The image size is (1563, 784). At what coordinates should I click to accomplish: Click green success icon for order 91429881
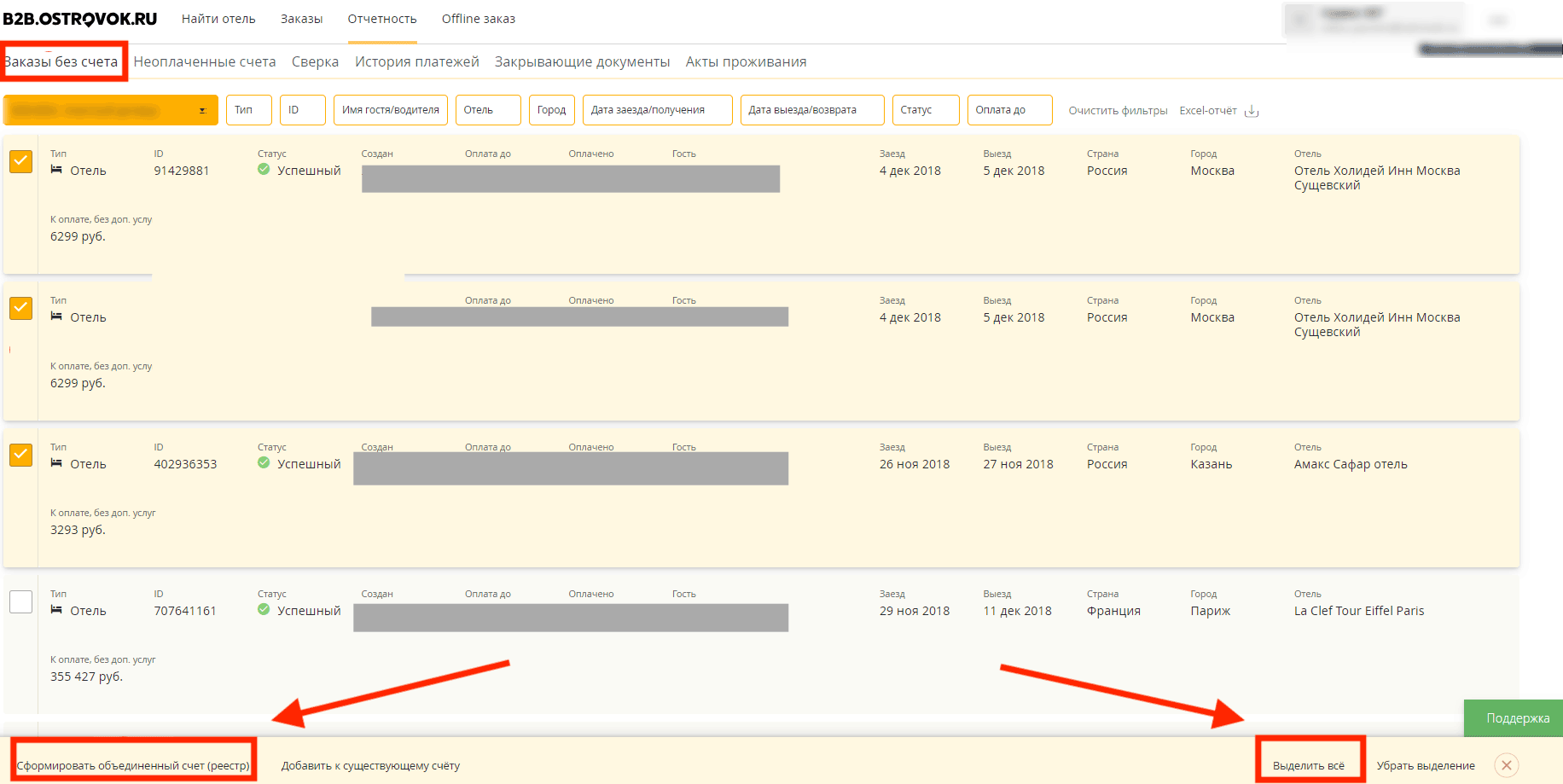coord(264,170)
